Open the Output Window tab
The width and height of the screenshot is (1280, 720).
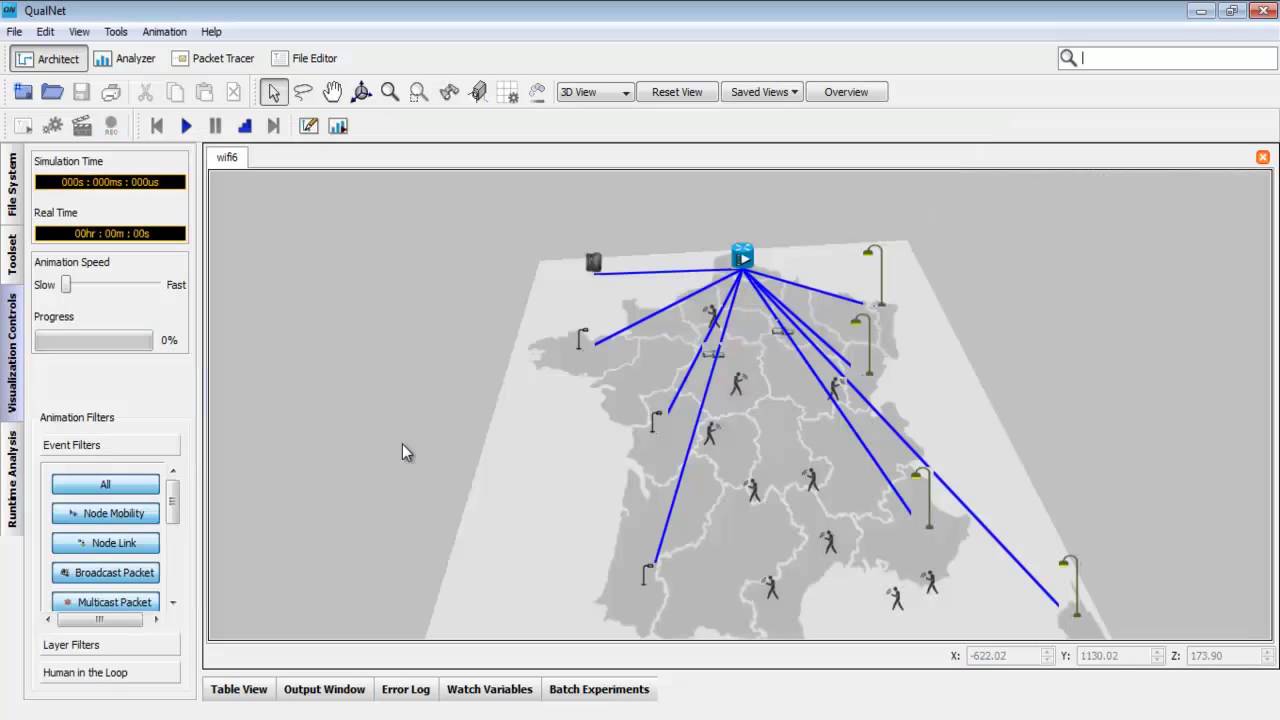[x=324, y=689]
